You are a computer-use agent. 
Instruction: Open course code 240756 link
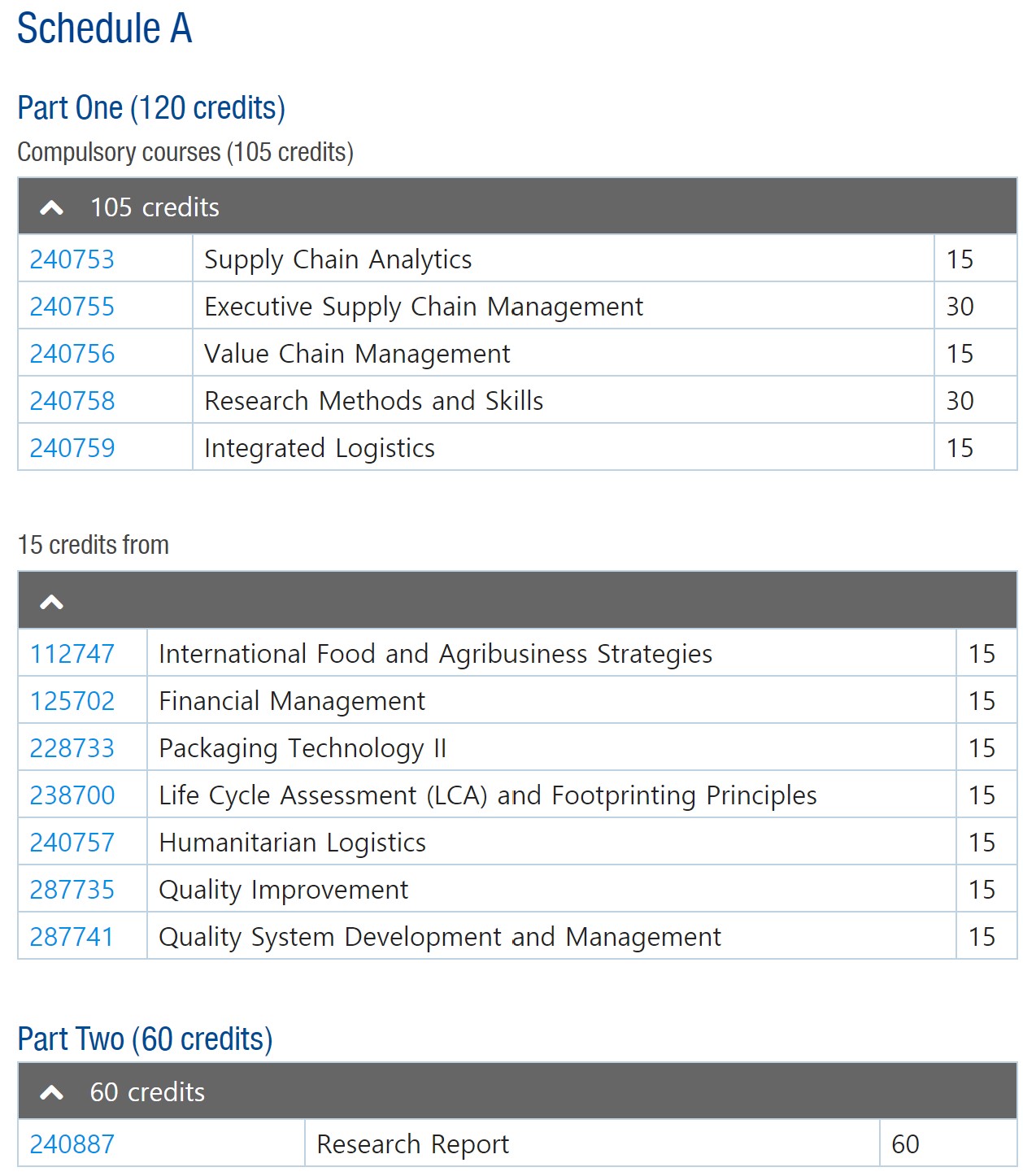tap(72, 354)
